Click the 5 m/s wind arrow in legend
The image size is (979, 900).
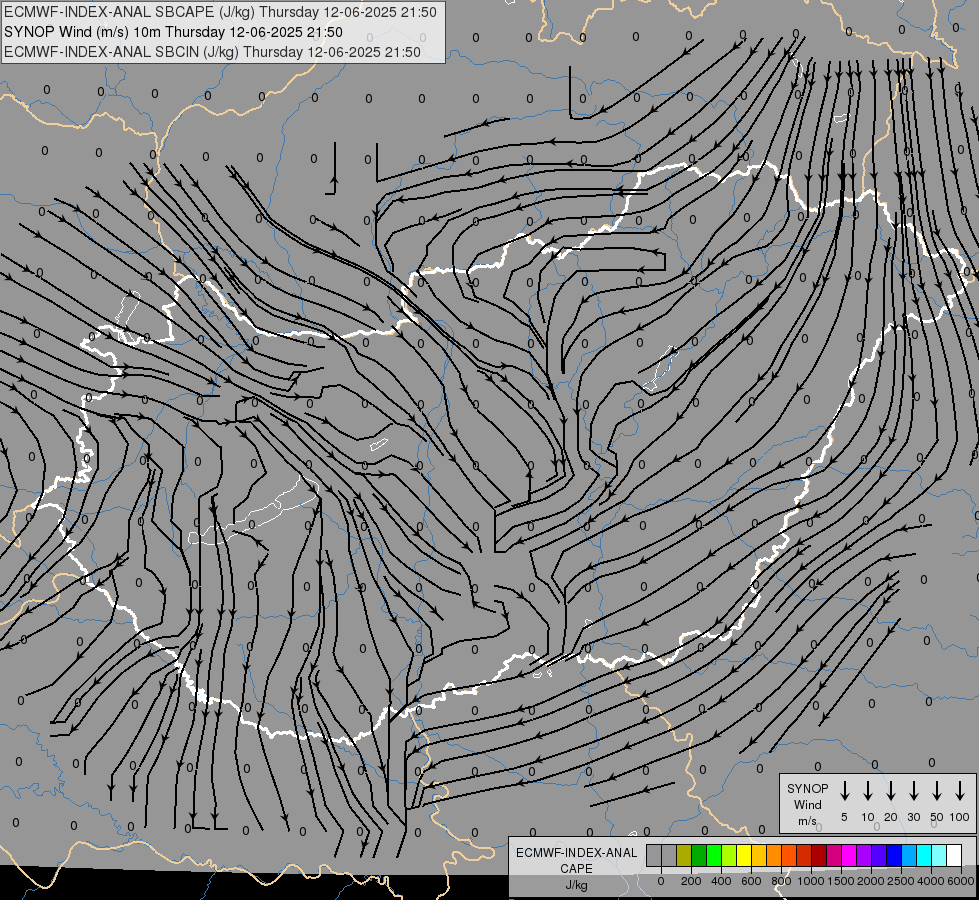[x=845, y=791]
